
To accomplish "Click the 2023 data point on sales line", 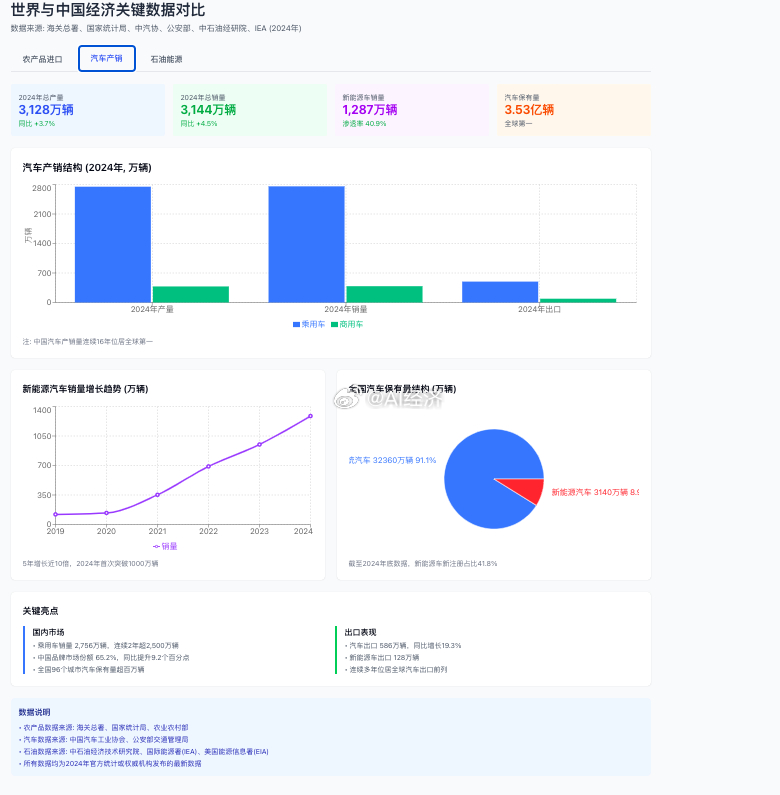I will pos(260,445).
